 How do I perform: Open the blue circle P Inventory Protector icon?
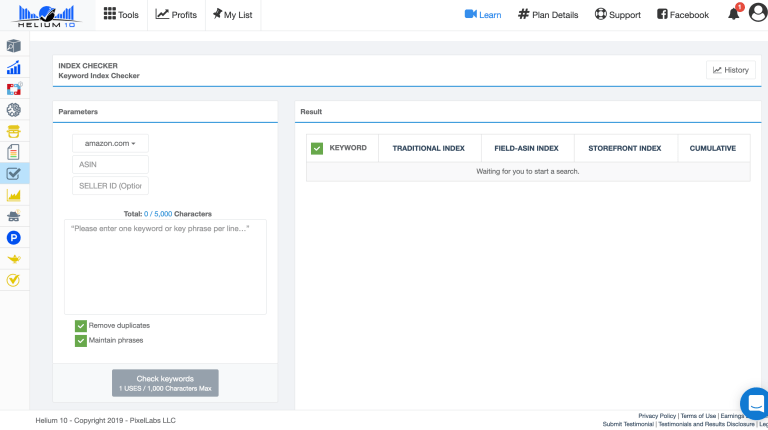pyautogui.click(x=14, y=238)
